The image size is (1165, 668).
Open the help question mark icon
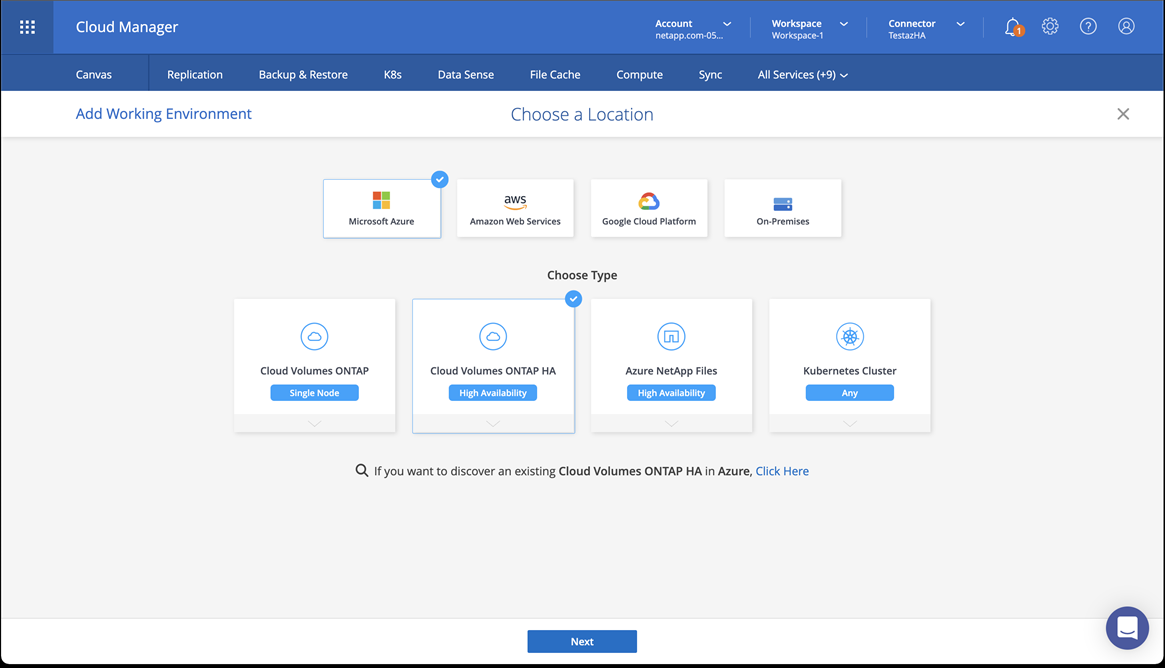pos(1088,27)
